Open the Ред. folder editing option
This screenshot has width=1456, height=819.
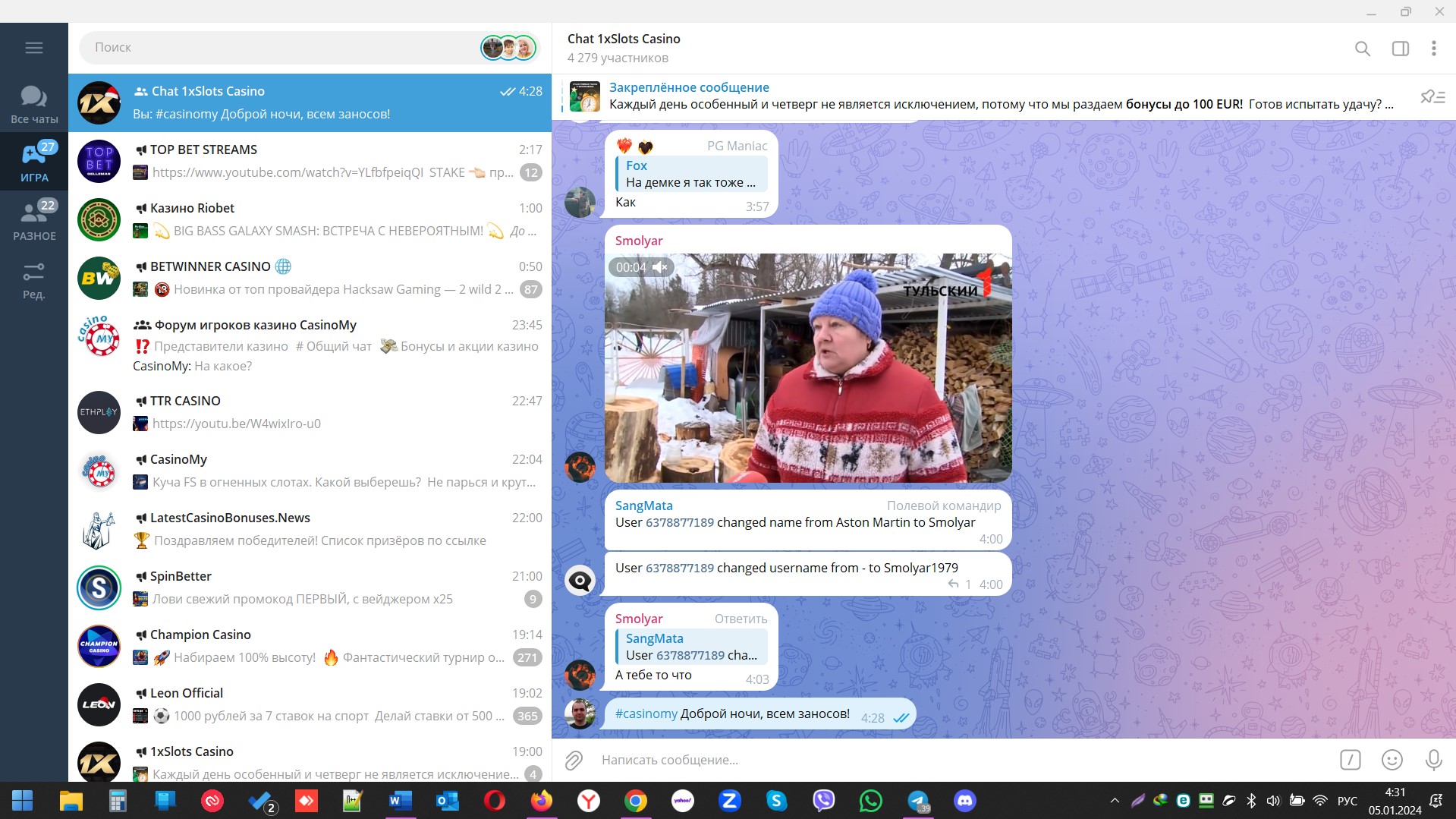click(x=34, y=281)
